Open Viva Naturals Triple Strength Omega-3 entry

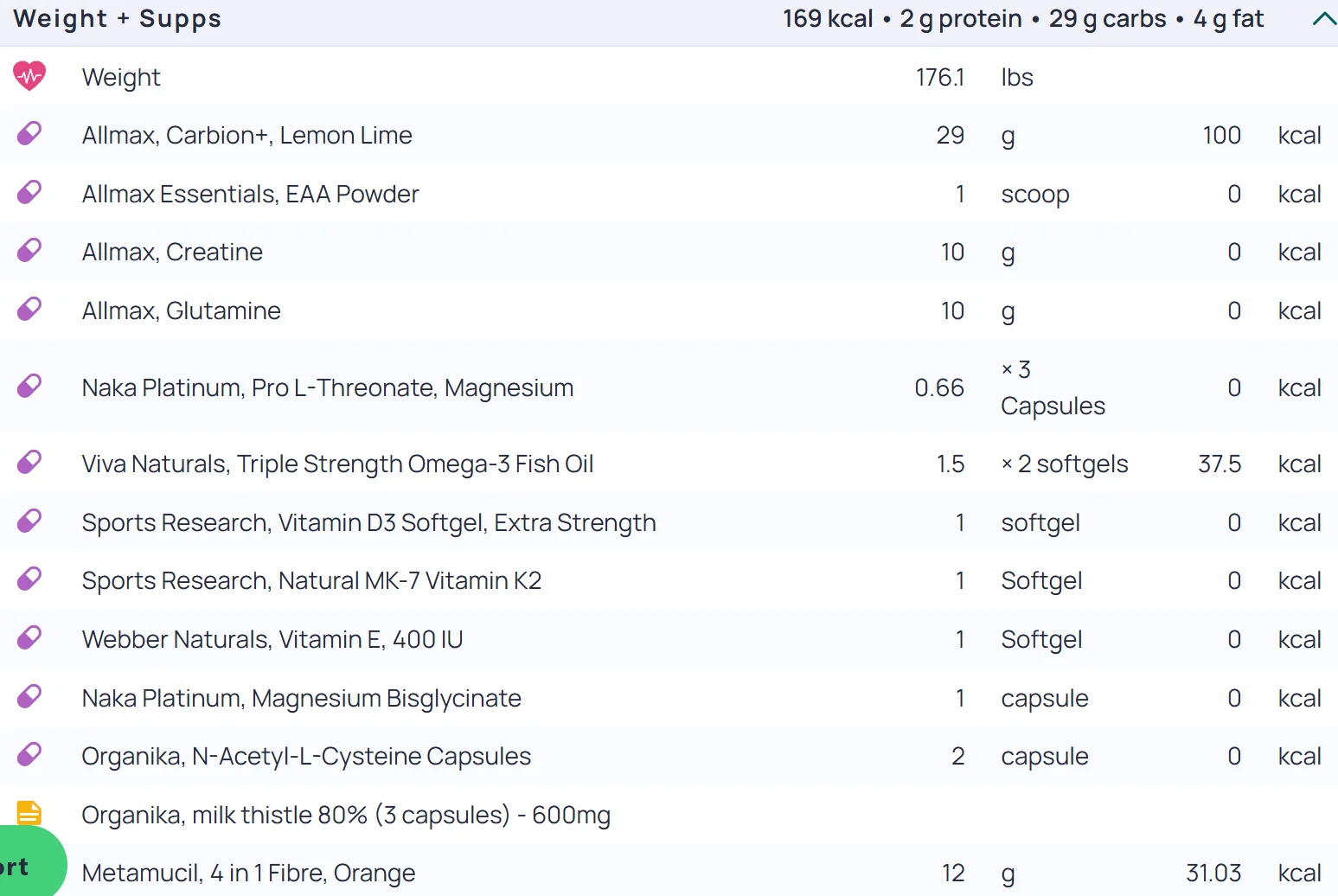pyautogui.click(x=338, y=464)
